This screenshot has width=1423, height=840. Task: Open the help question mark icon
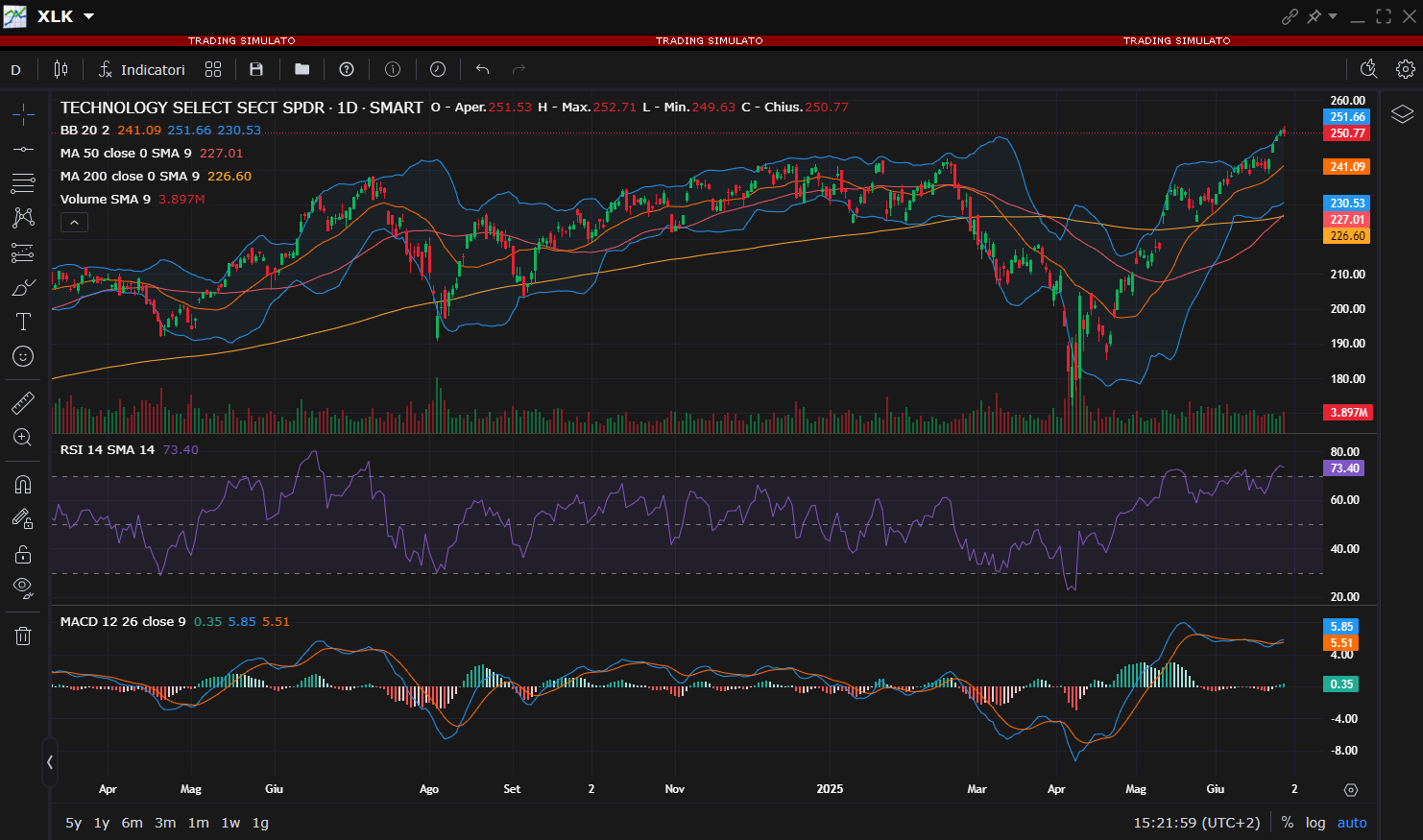point(347,69)
